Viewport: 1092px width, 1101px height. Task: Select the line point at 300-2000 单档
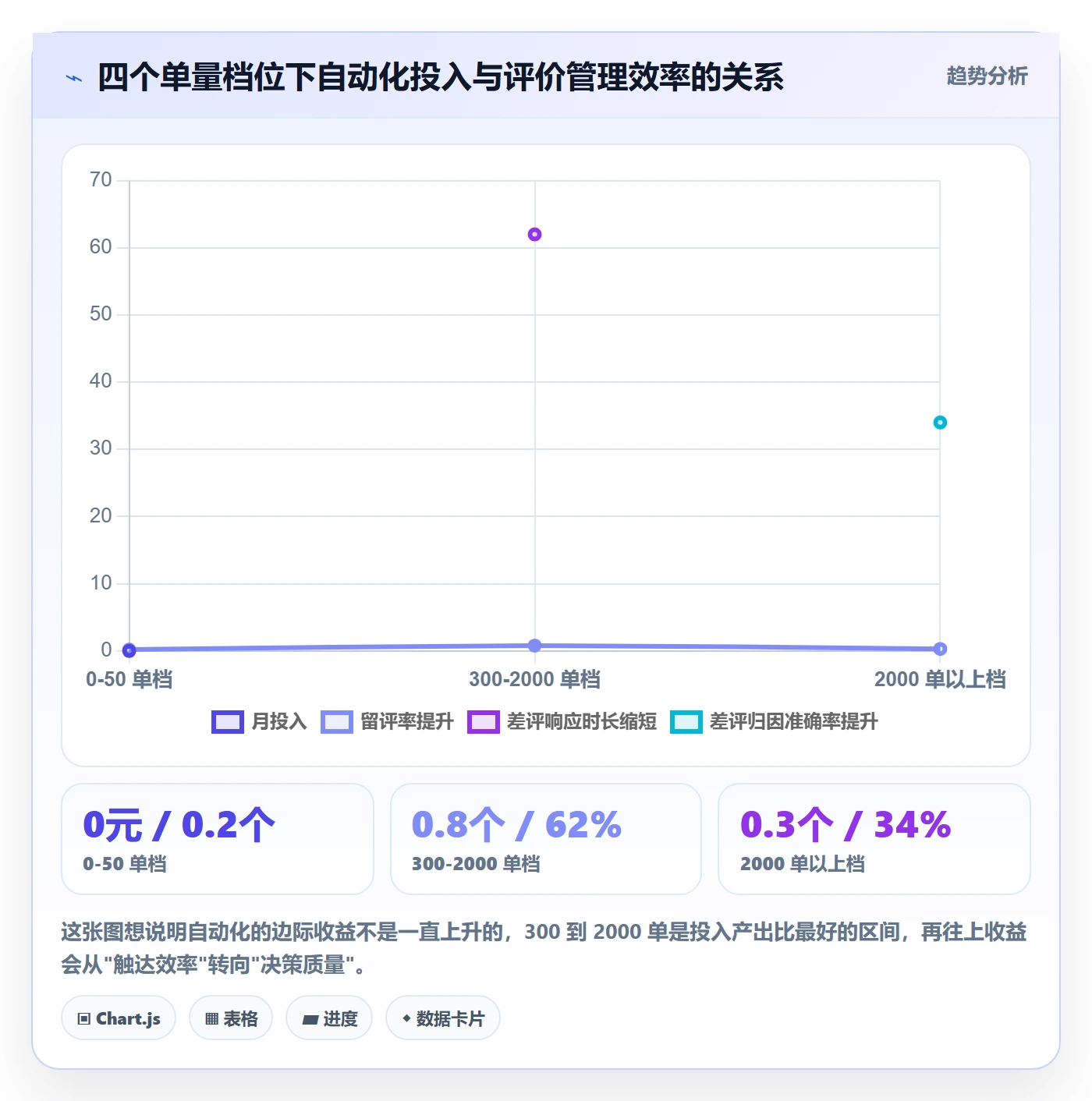[534, 646]
